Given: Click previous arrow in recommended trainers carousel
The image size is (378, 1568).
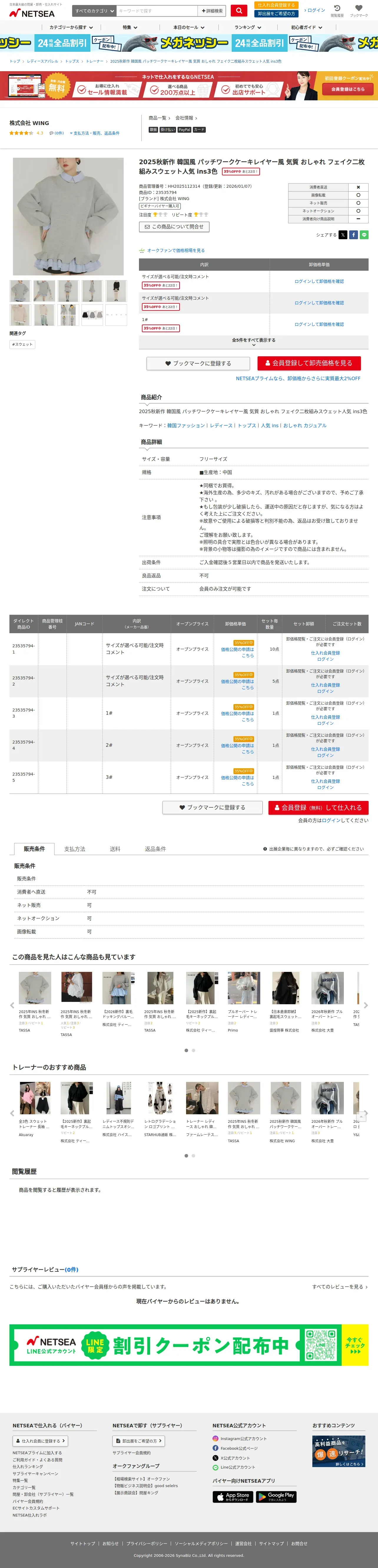Looking at the screenshot, I should pos(12,1113).
